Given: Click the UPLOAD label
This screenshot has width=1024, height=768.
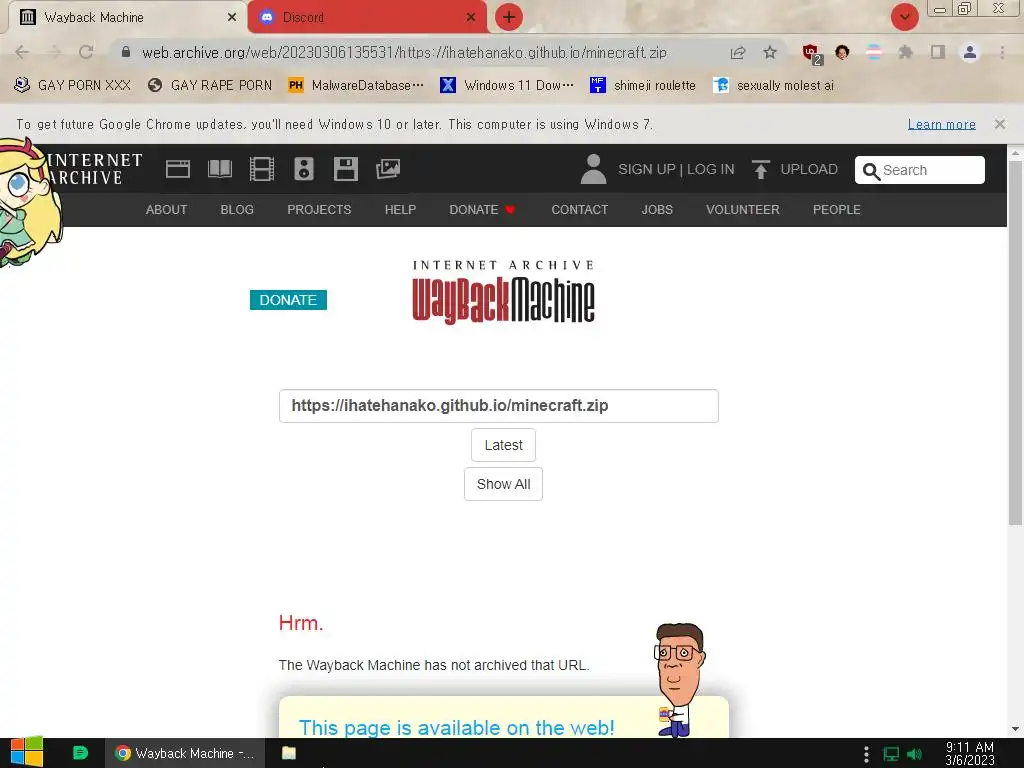Looking at the screenshot, I should tap(808, 169).
